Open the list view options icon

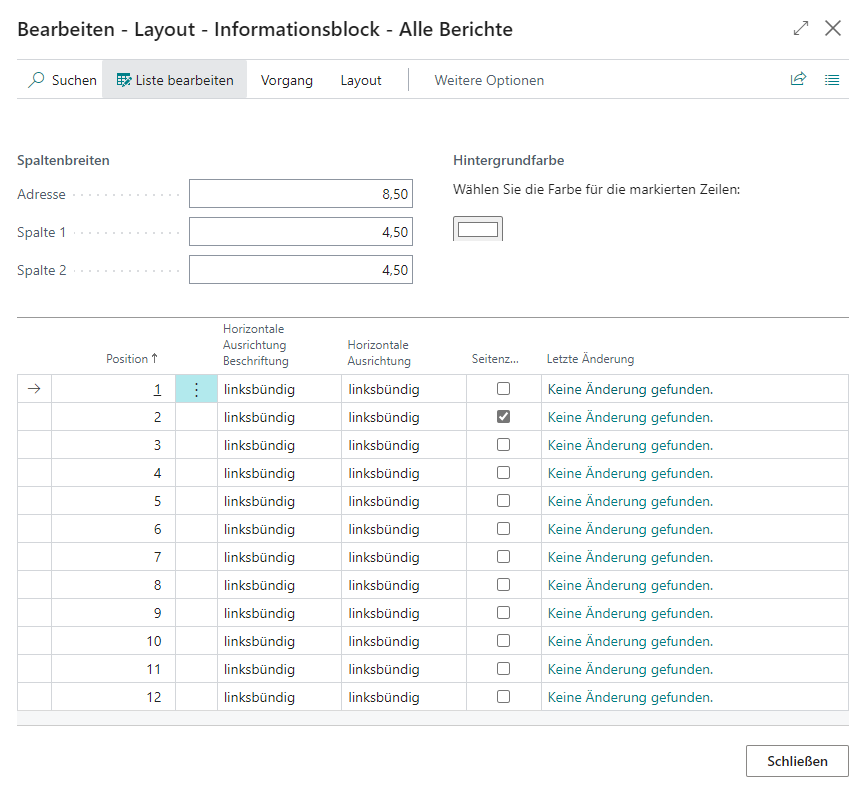pyautogui.click(x=832, y=80)
